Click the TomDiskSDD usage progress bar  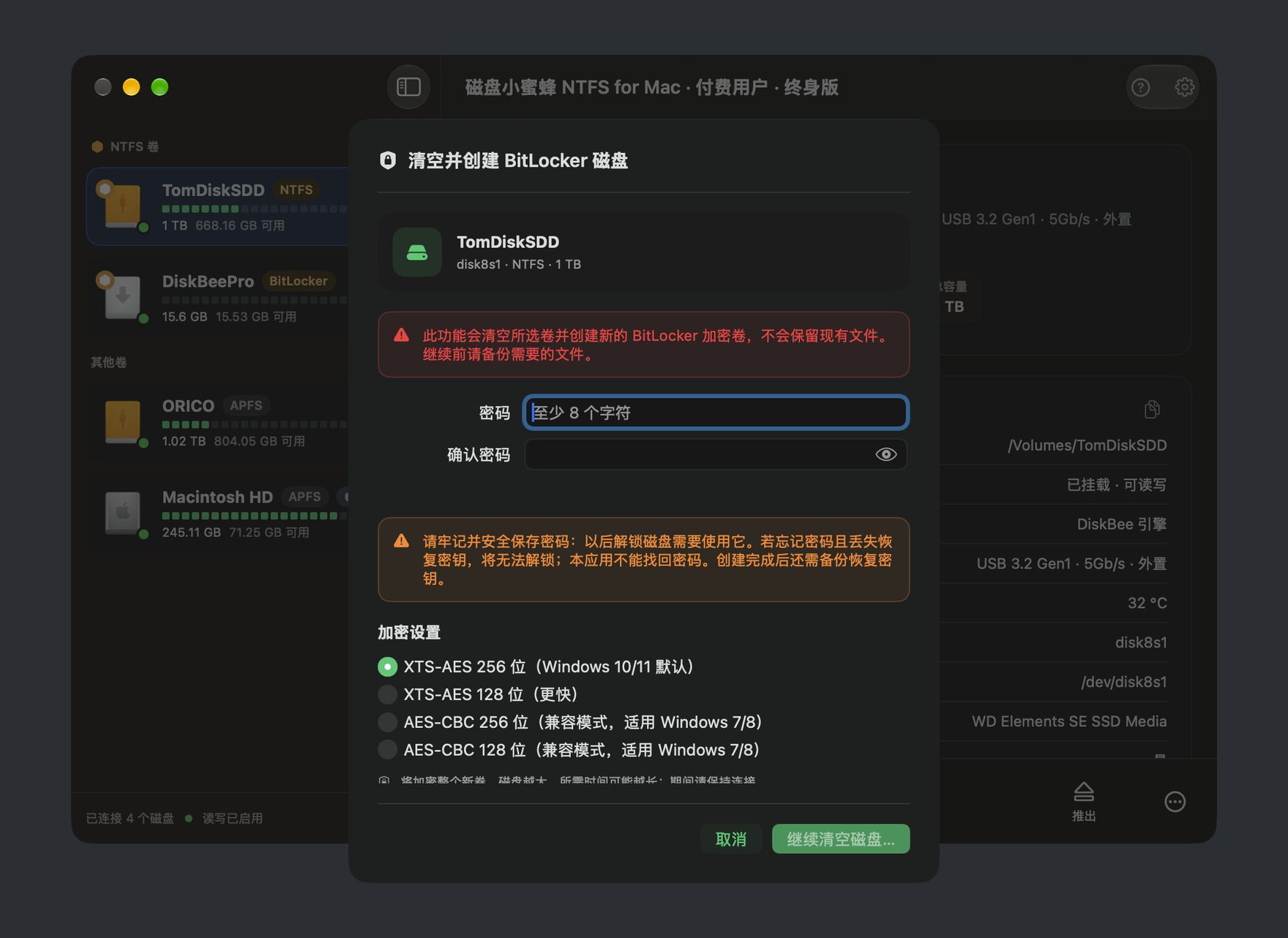[255, 209]
